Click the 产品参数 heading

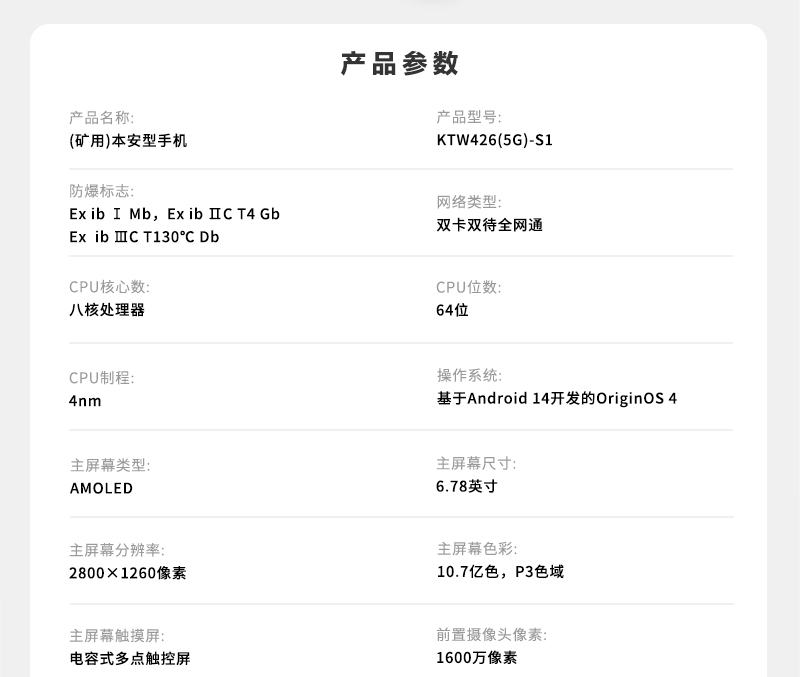click(x=399, y=63)
